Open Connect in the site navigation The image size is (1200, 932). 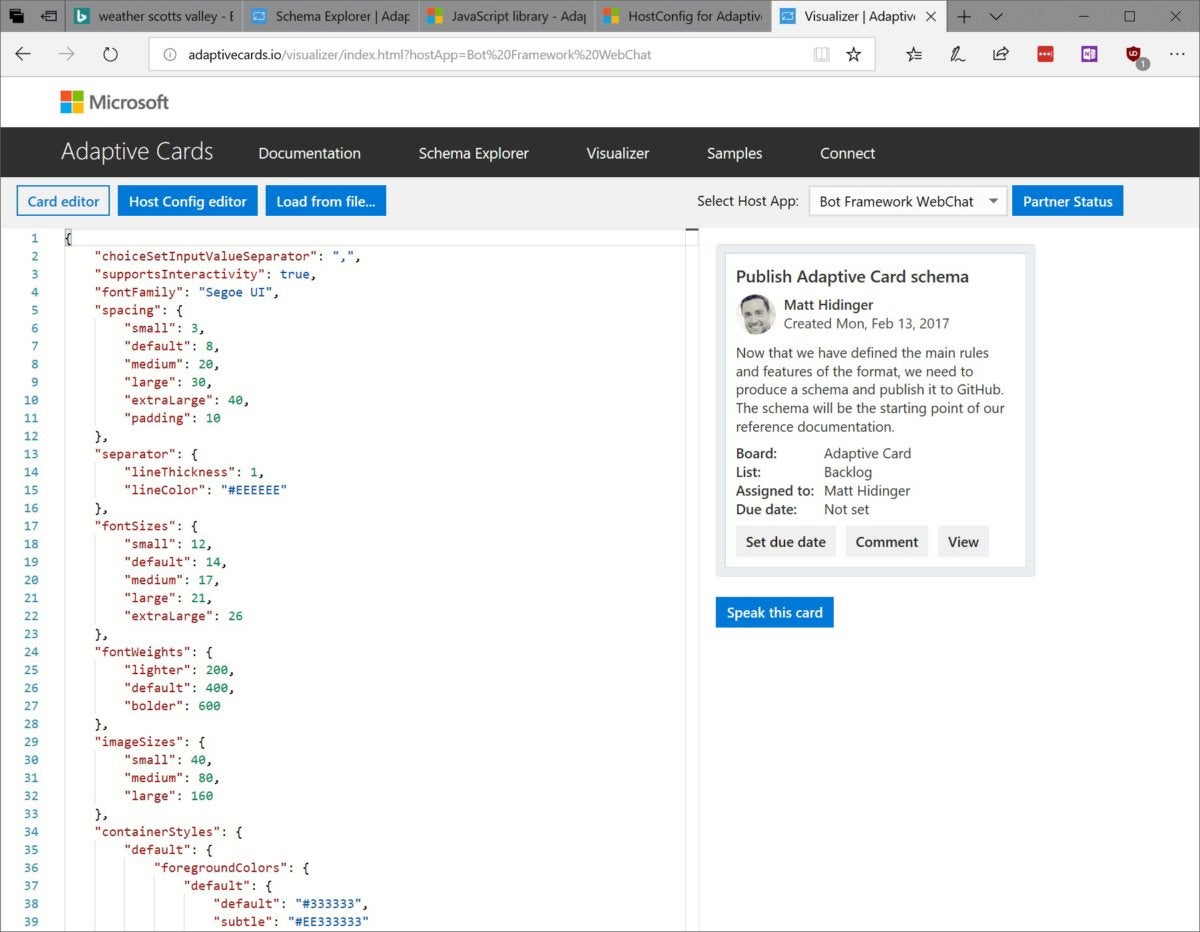(848, 153)
